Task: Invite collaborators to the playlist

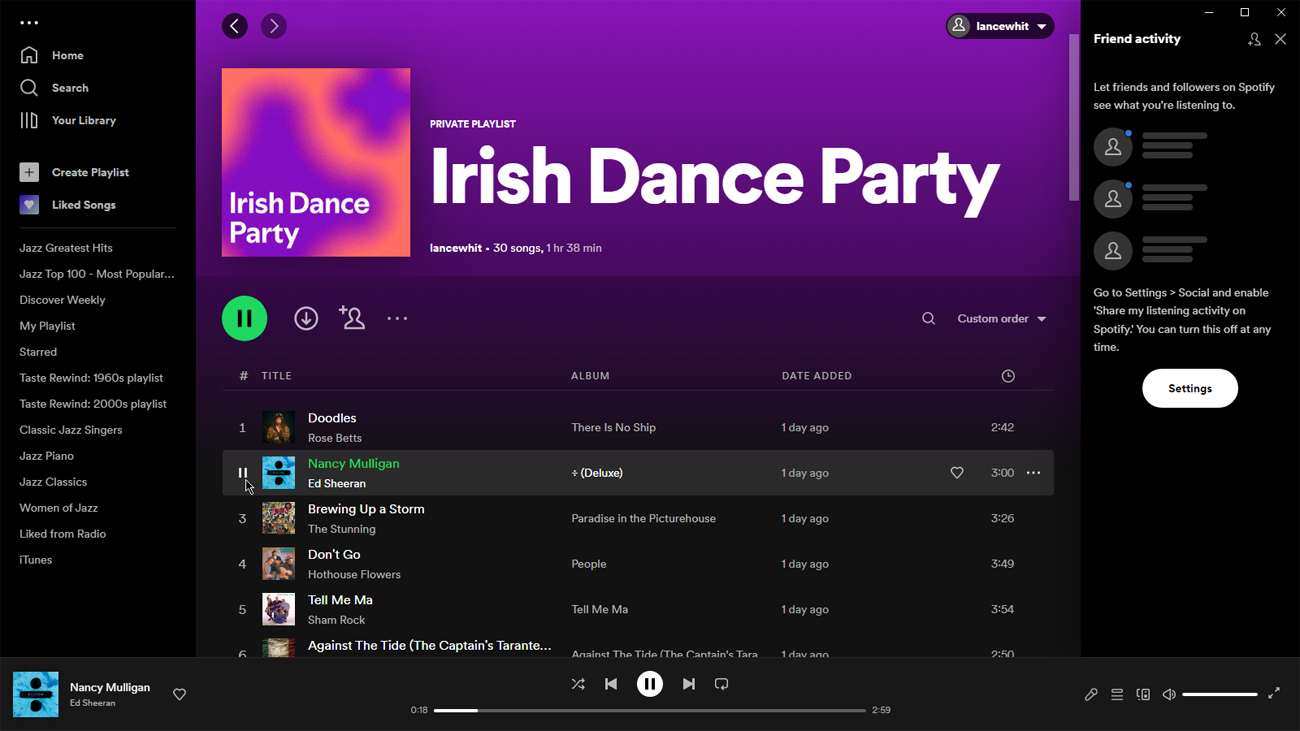Action: (x=352, y=318)
